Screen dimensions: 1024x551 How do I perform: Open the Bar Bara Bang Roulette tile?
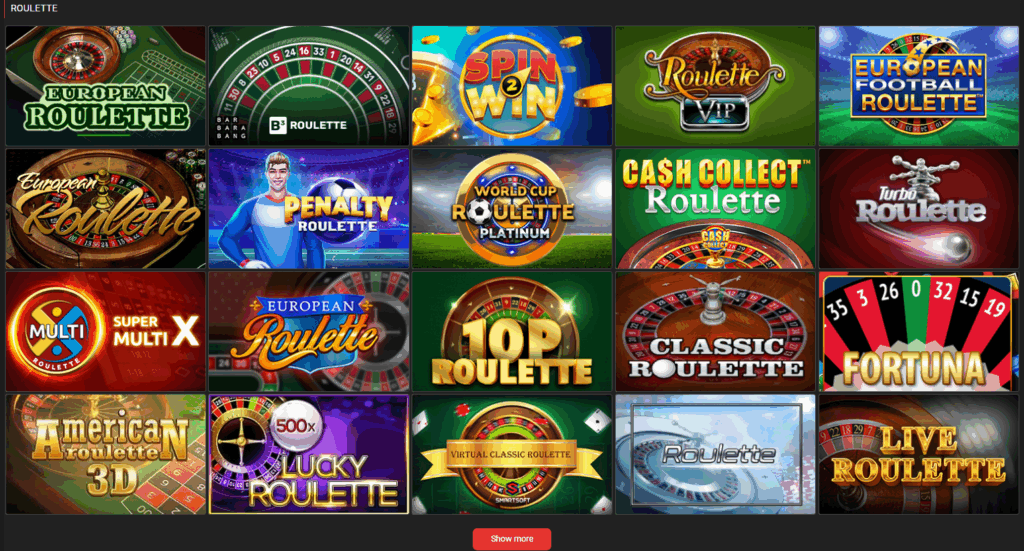click(x=309, y=86)
